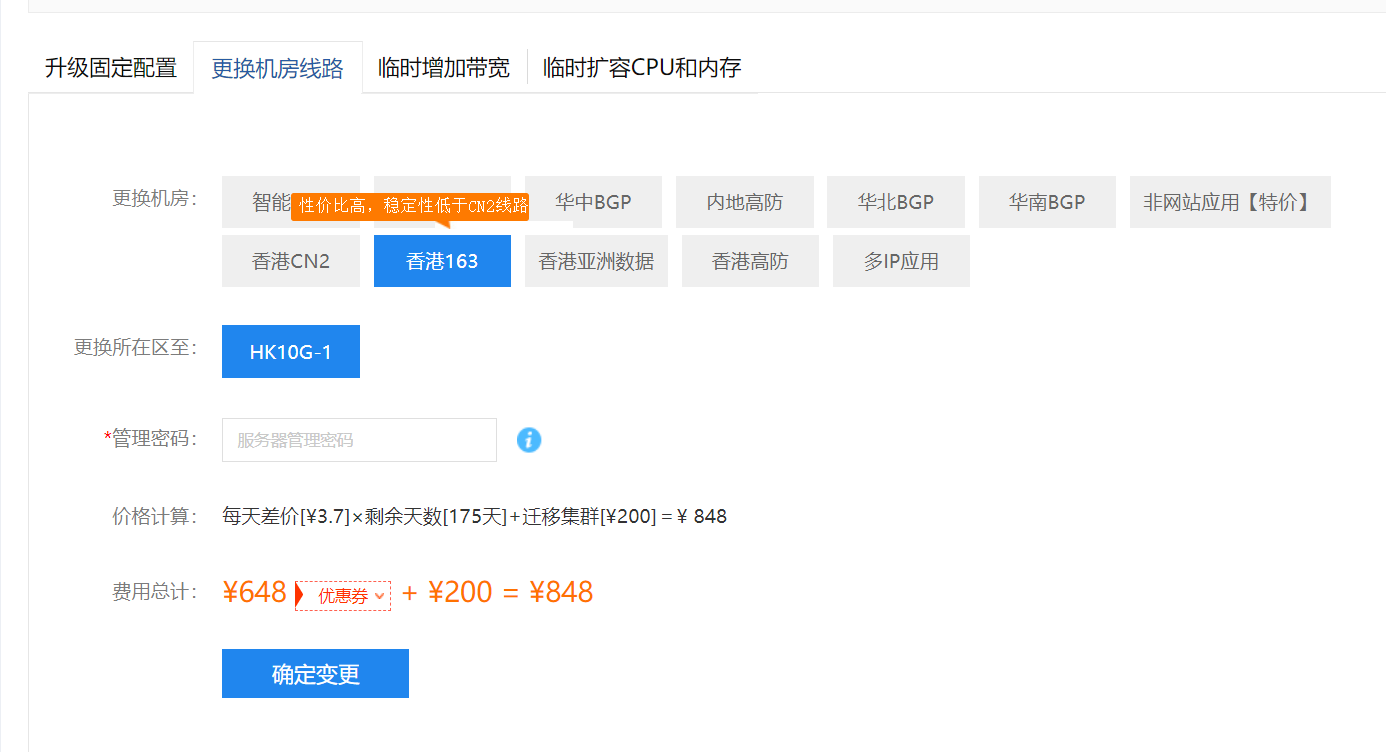1386x752 pixels.
Task: Open the 临时扩容CPU和内存 tab
Action: coord(642,68)
